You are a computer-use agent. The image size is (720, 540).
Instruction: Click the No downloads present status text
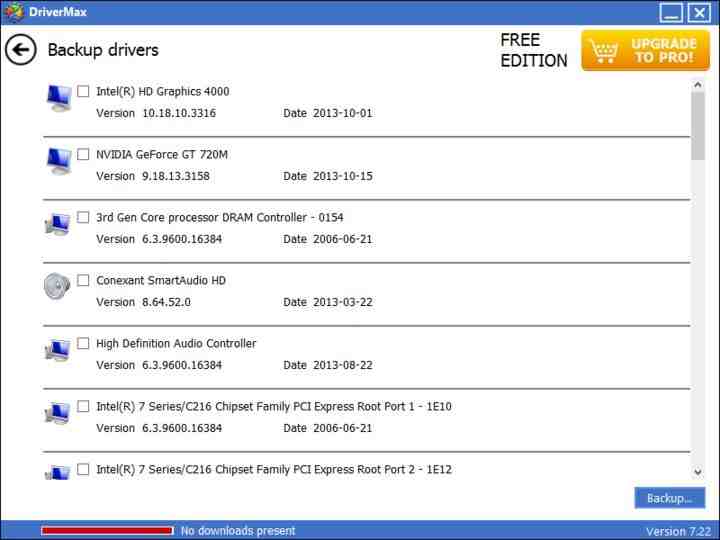click(x=238, y=531)
